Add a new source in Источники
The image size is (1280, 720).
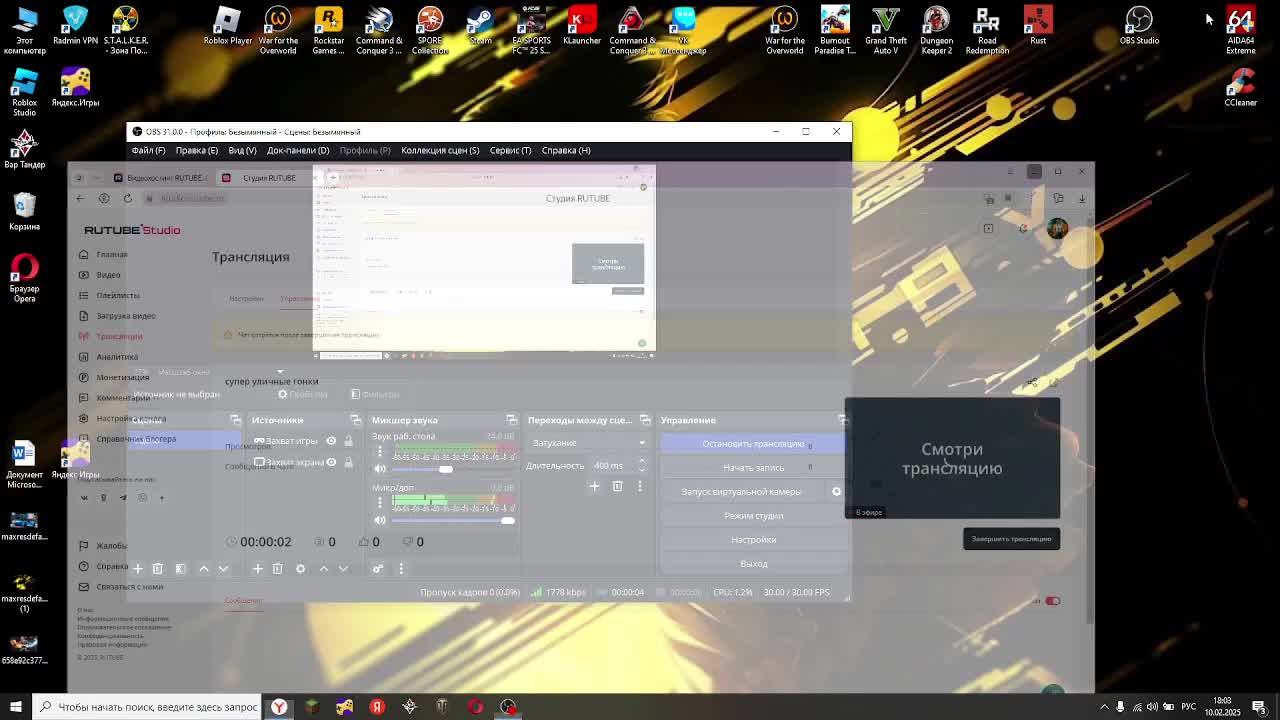257,568
